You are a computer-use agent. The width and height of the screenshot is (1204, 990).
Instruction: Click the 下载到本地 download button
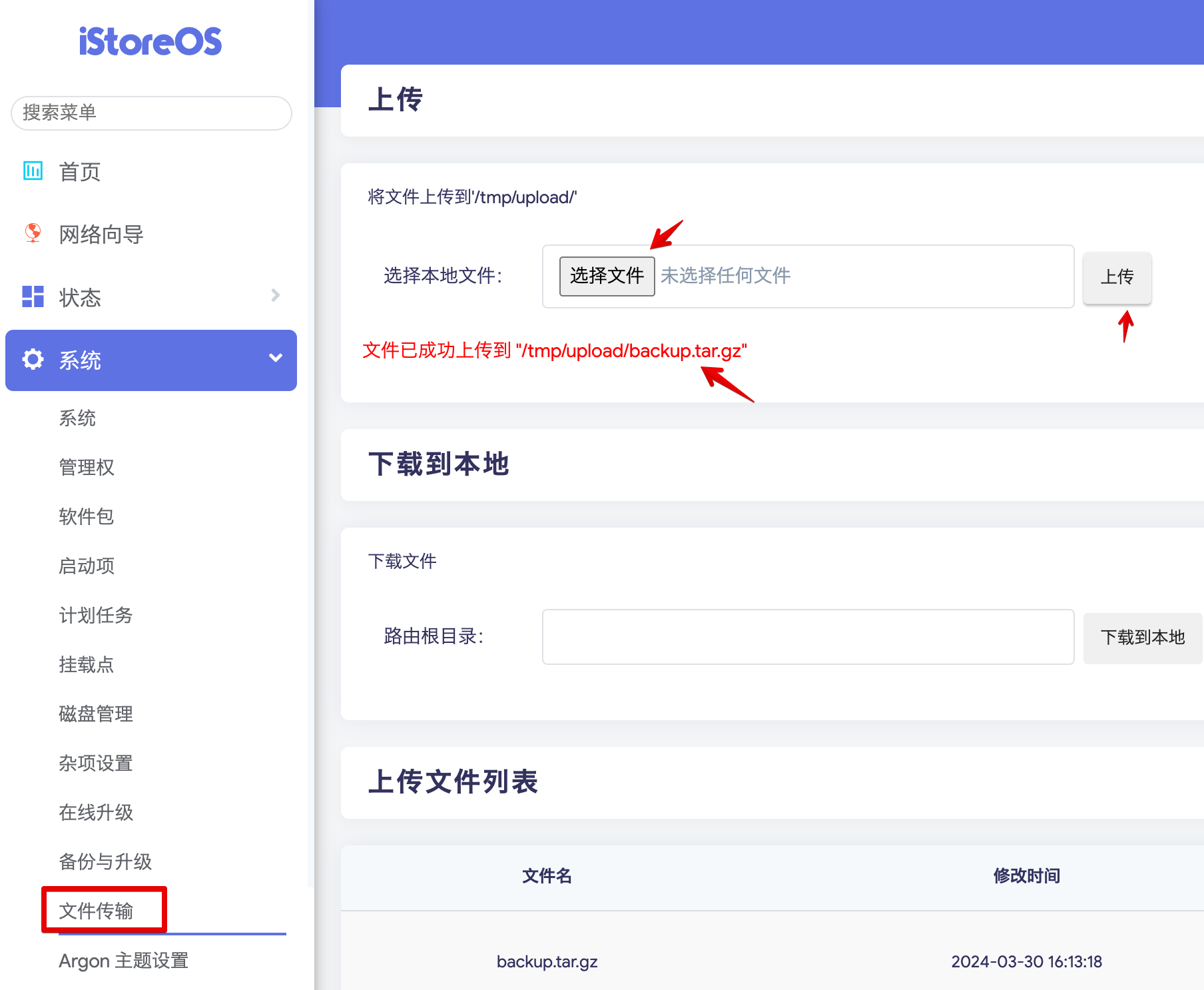point(1143,638)
